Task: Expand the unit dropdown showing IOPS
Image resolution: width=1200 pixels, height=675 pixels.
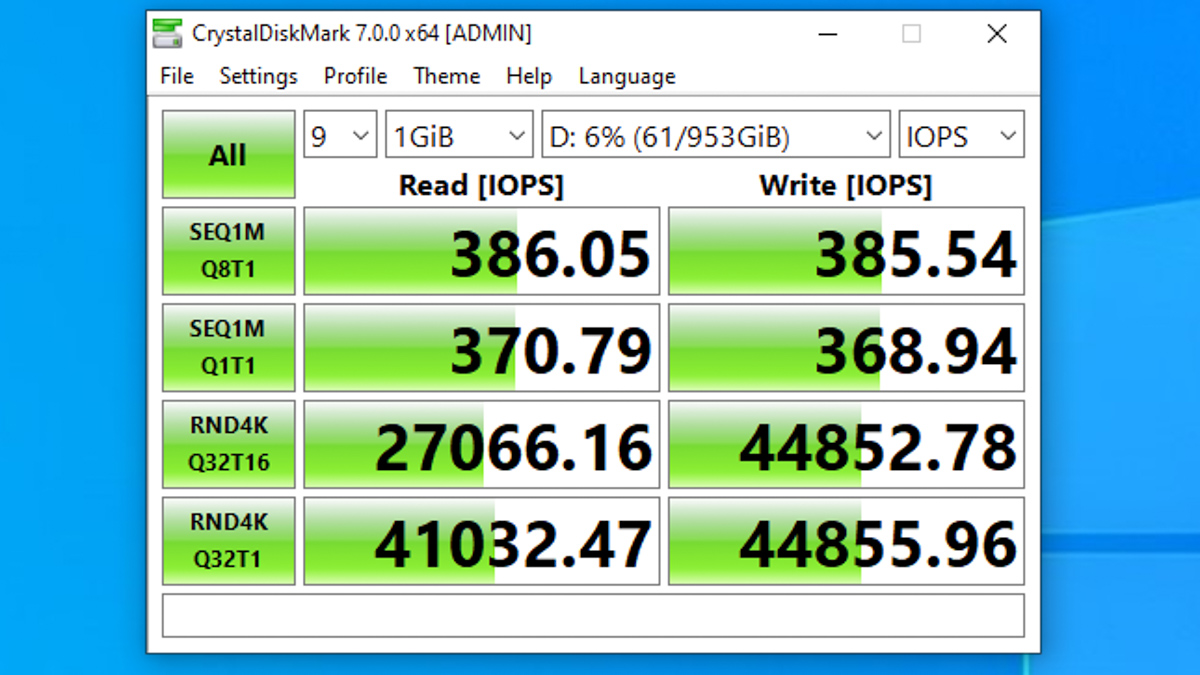Action: point(961,135)
